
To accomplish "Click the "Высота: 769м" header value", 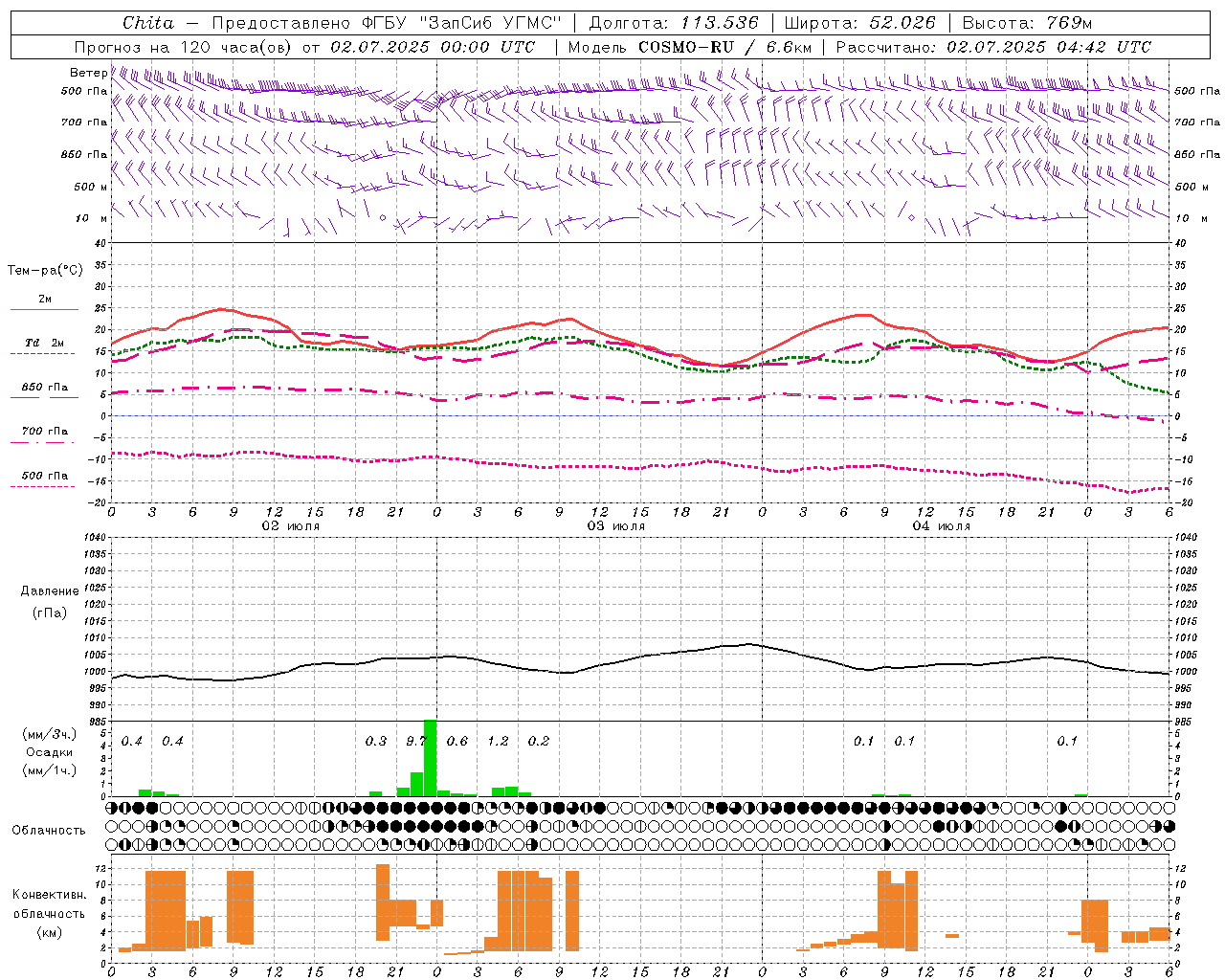I will pos(1027,23).
